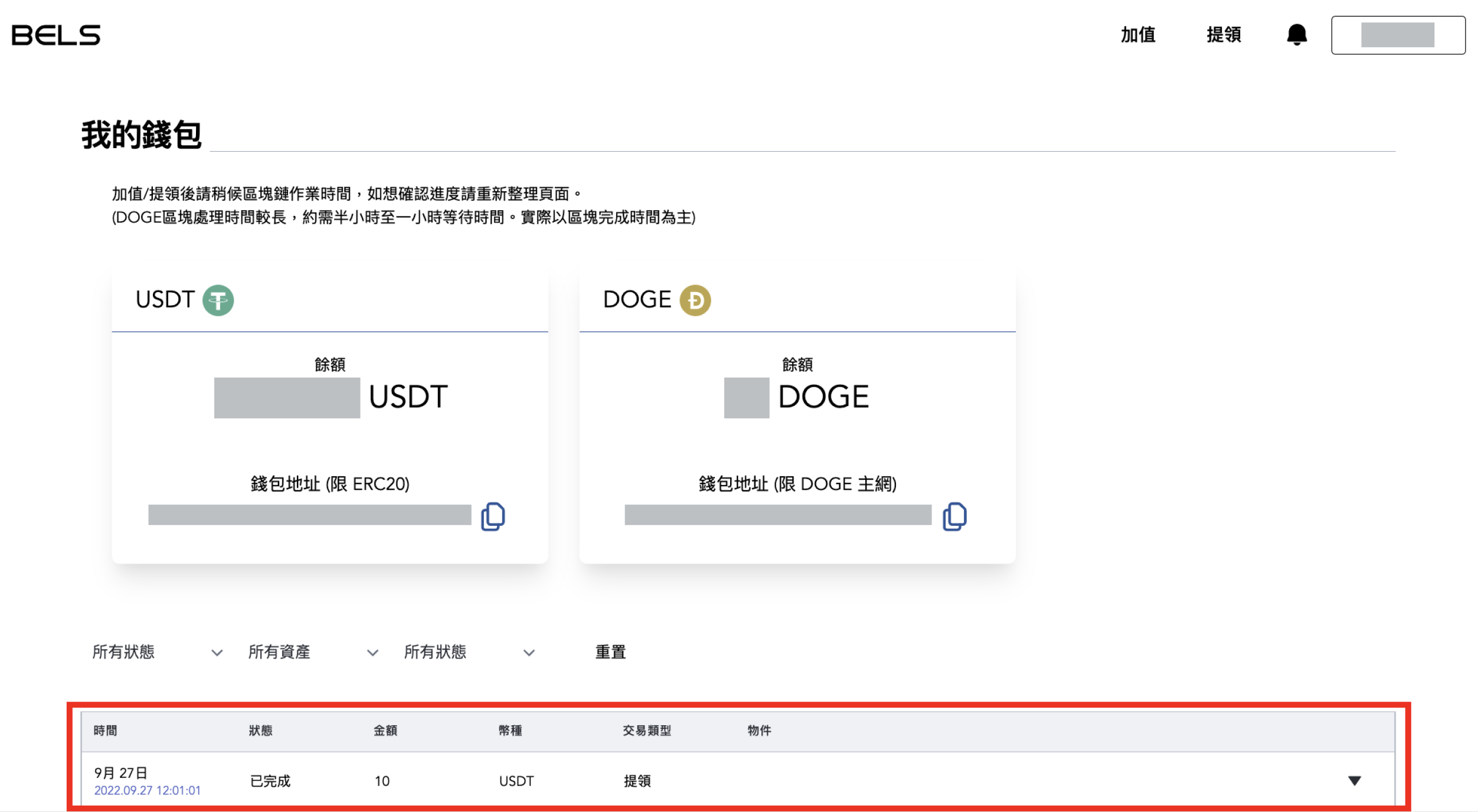Click the 交易類型 column header
Viewport: 1478px width, 812px height.
click(x=647, y=731)
